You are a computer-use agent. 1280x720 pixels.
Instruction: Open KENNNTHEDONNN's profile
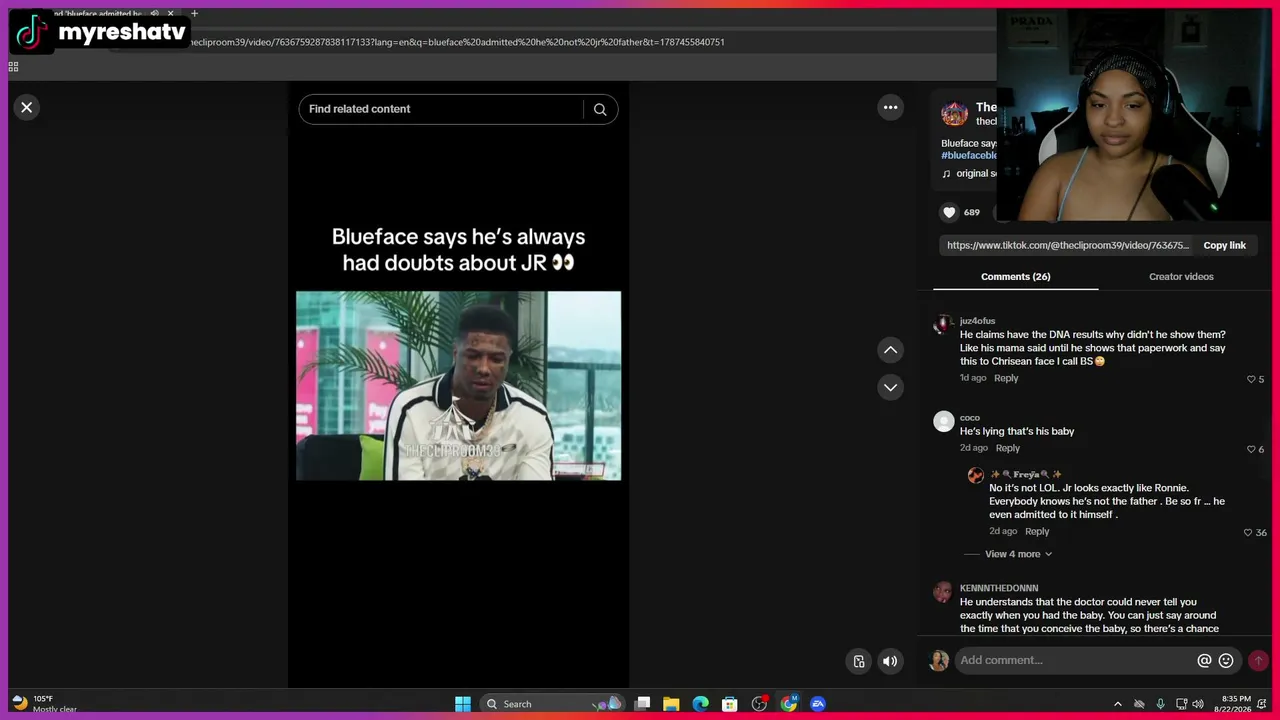coord(999,588)
